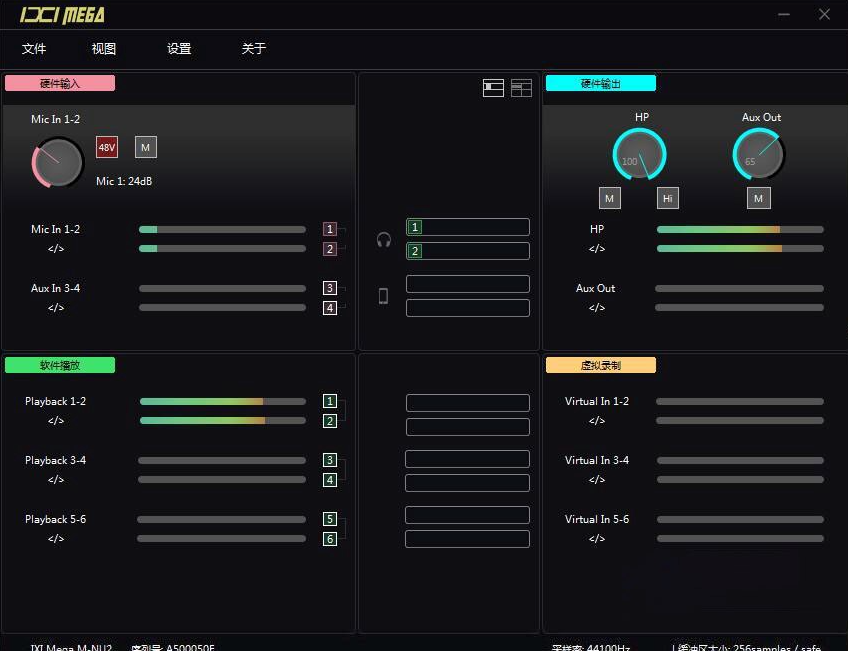Mute the Aux Out channel
The height and width of the screenshot is (651, 848).
click(x=758, y=198)
